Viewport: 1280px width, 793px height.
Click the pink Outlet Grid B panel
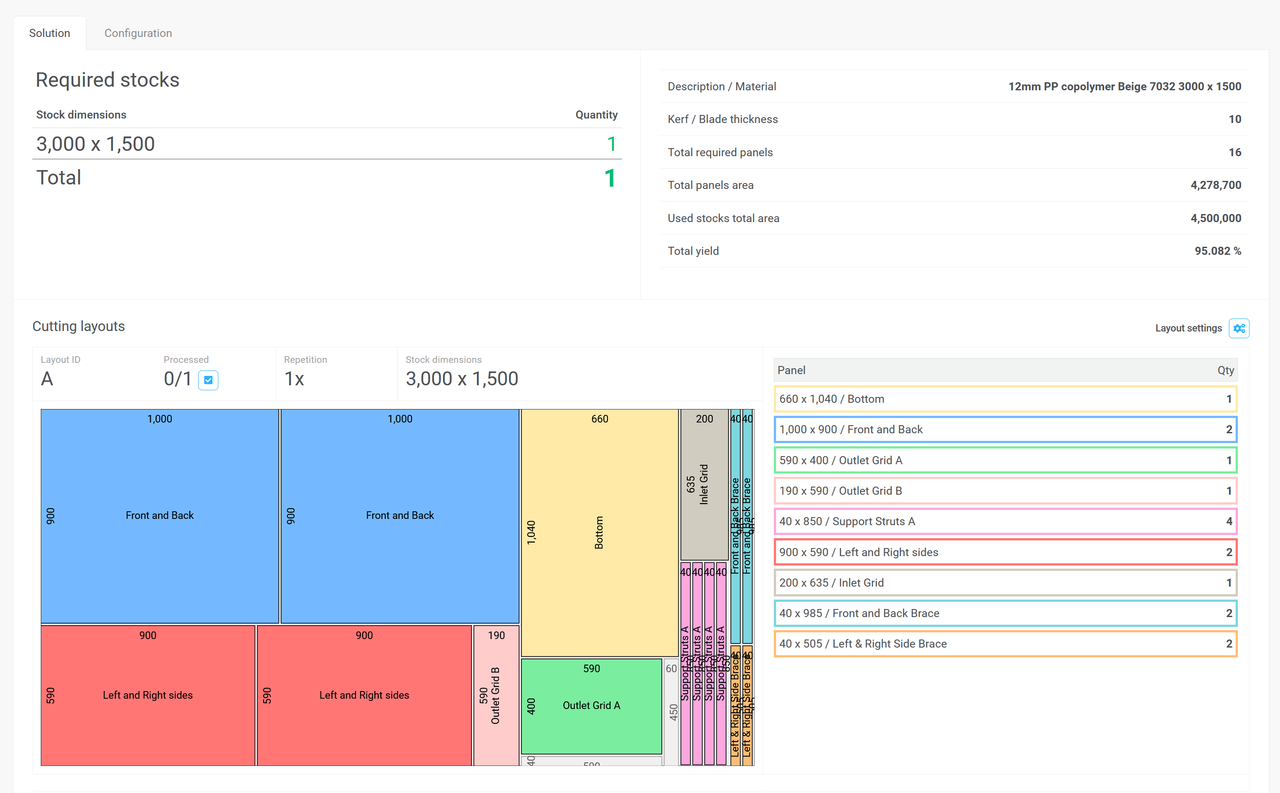coord(496,696)
